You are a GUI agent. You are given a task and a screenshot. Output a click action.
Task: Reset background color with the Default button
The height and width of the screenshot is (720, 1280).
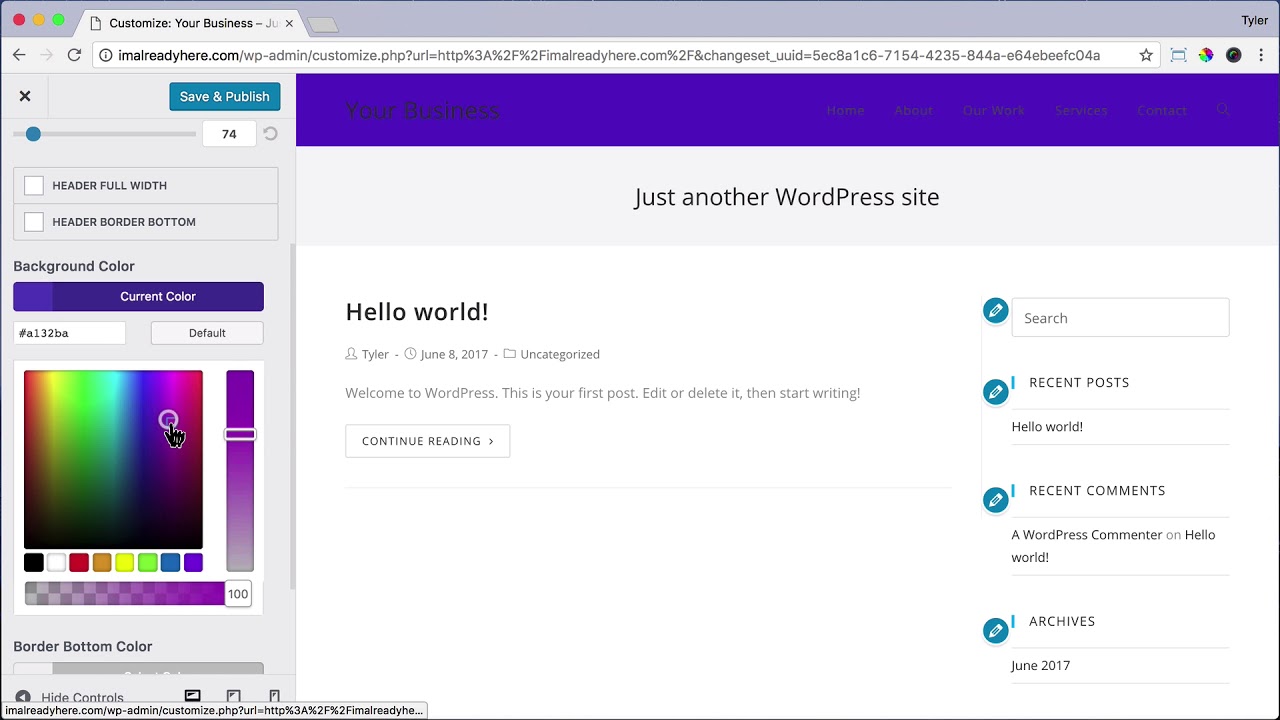(x=207, y=333)
